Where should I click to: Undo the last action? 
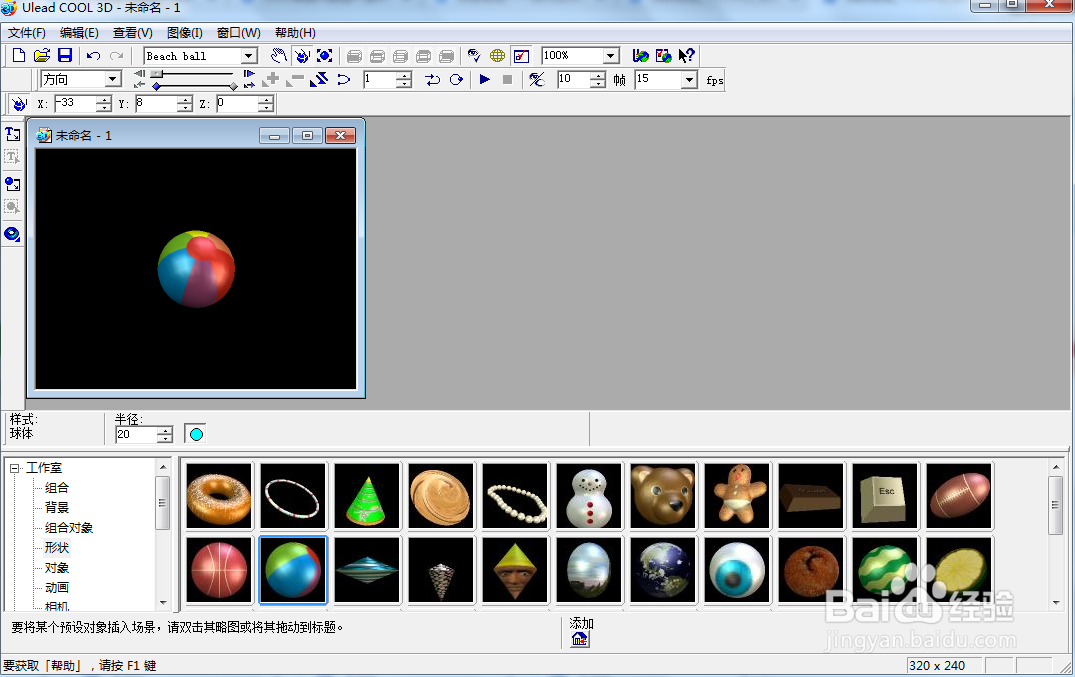(x=94, y=56)
